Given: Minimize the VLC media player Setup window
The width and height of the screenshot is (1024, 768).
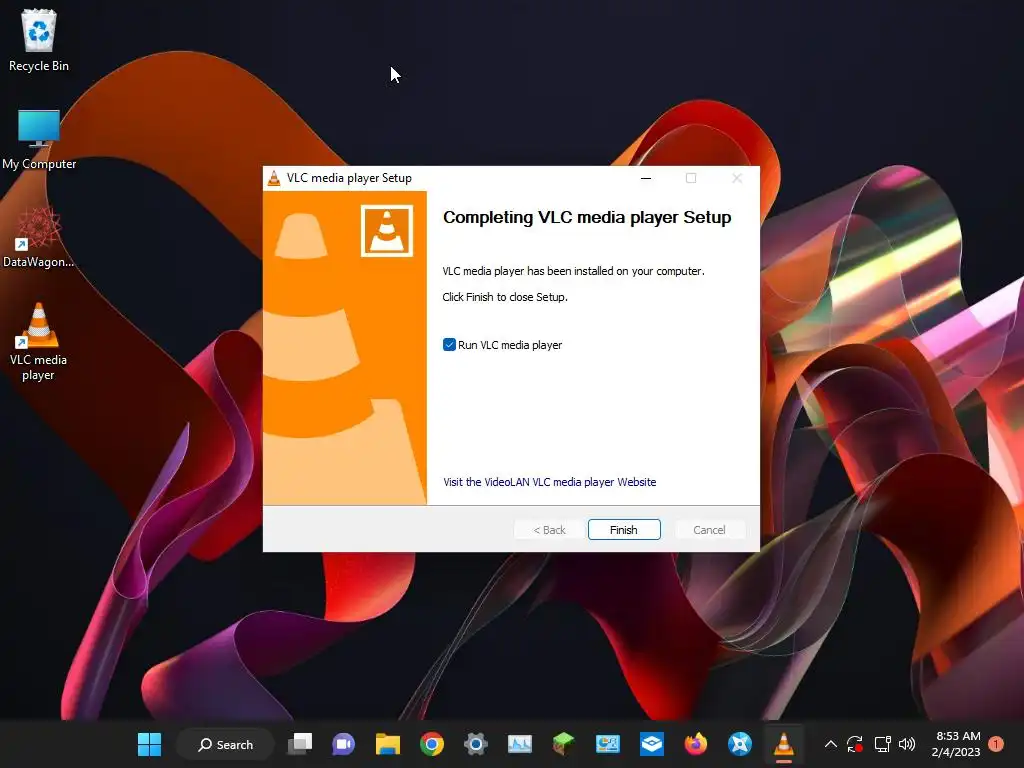Looking at the screenshot, I should (x=646, y=178).
